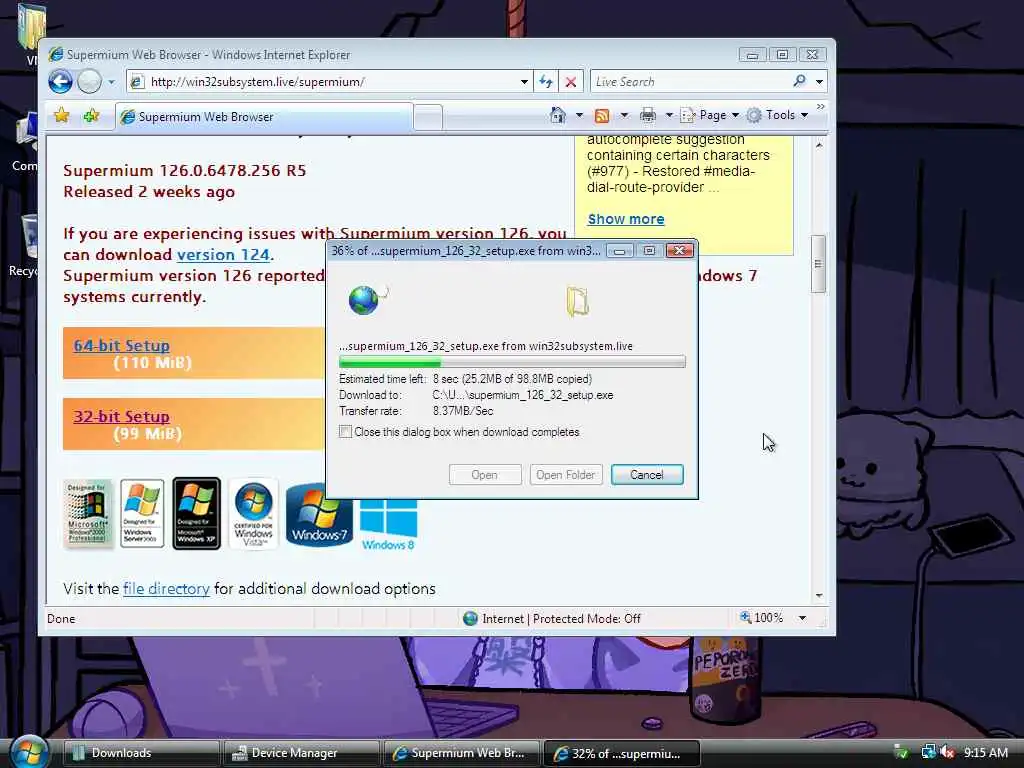Viewport: 1024px width, 768px height.
Task: Open the recent pages dropdown beside Forward
Action: pyautogui.click(x=111, y=82)
